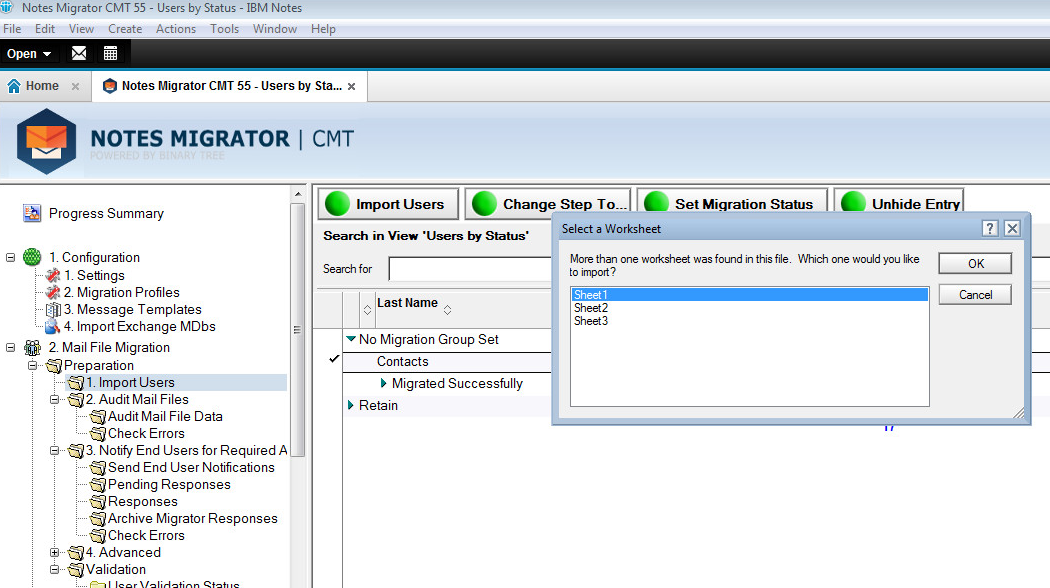The width and height of the screenshot is (1050, 588).
Task: Click the Preparation folder icon
Action: click(54, 366)
